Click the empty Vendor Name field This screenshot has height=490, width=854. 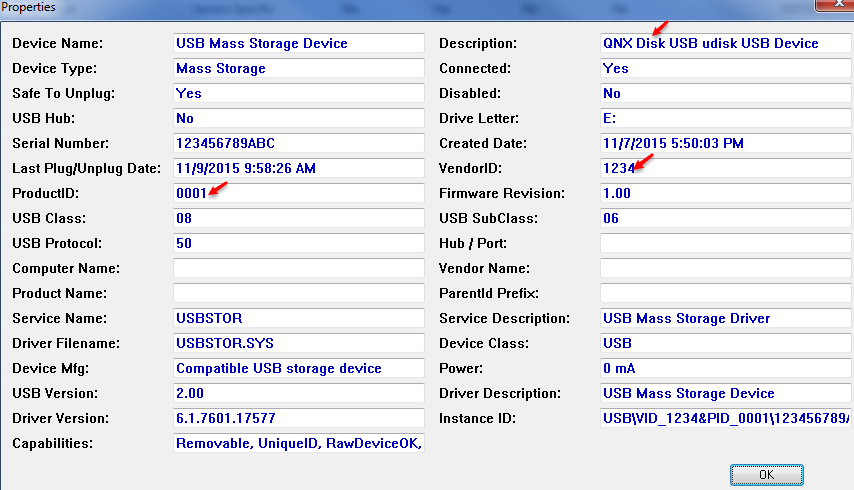pos(725,269)
